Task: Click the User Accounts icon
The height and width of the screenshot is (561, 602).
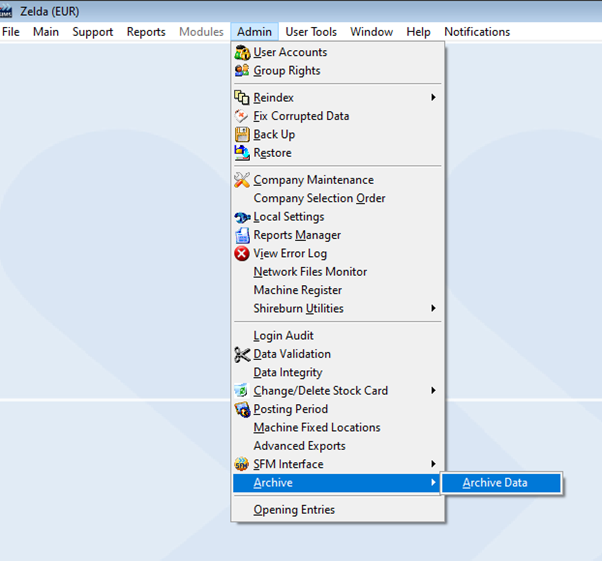Action: click(x=242, y=53)
